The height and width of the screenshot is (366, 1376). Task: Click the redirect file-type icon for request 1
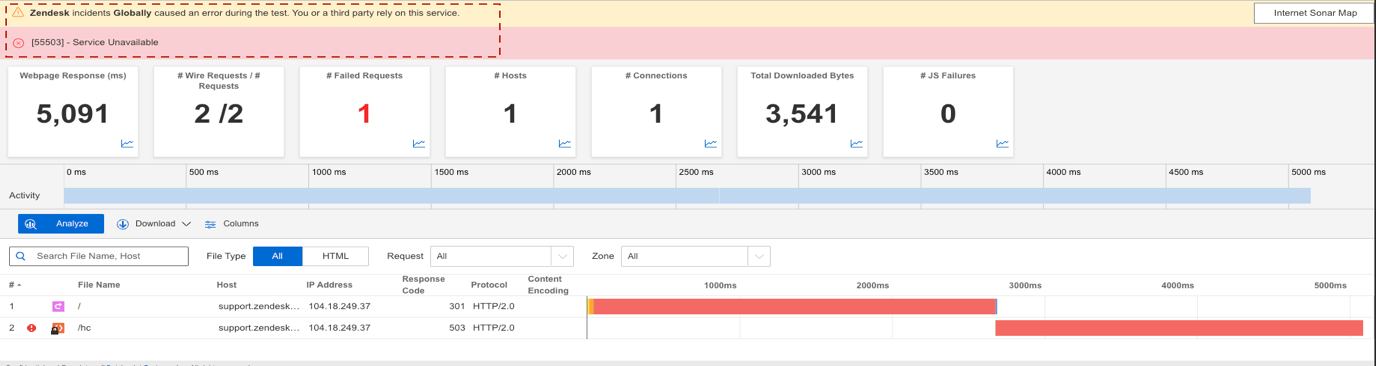tap(58, 306)
